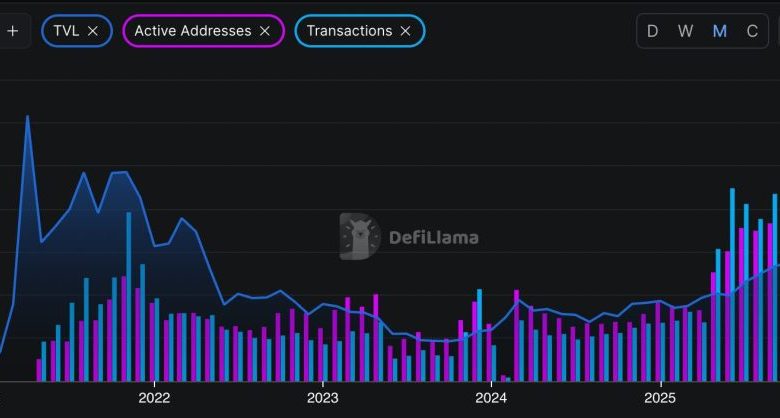Viewport: 780px width, 418px height.
Task: Switch chart to weekly (W) interval
Action: [685, 31]
